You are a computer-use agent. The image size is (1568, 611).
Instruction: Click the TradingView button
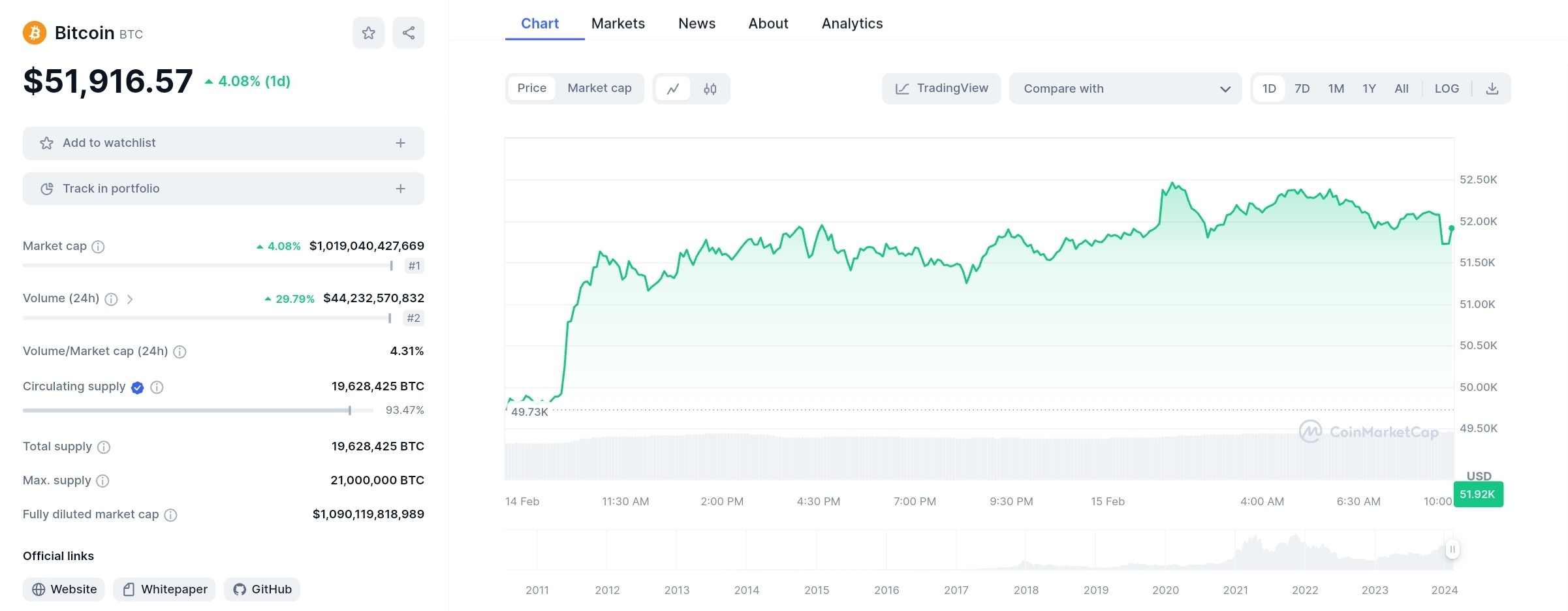pyautogui.click(x=941, y=89)
